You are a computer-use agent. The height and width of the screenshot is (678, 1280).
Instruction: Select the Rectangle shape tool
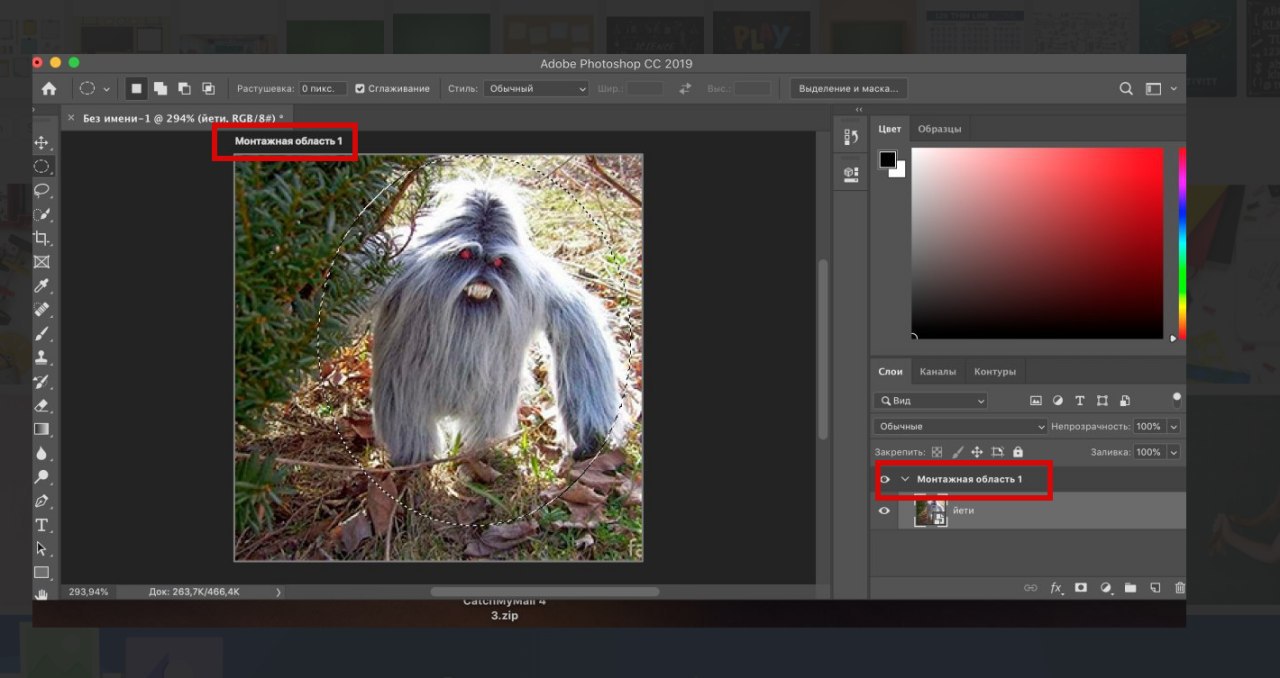[x=41, y=572]
